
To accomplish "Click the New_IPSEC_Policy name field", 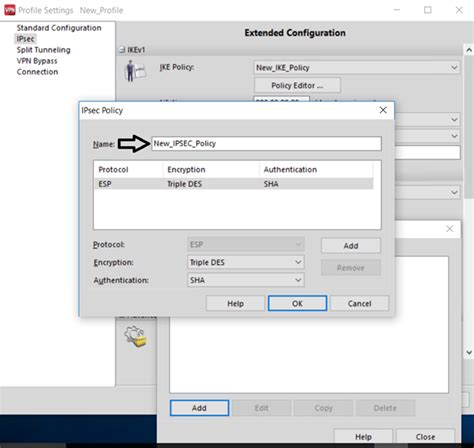I will pyautogui.click(x=266, y=144).
